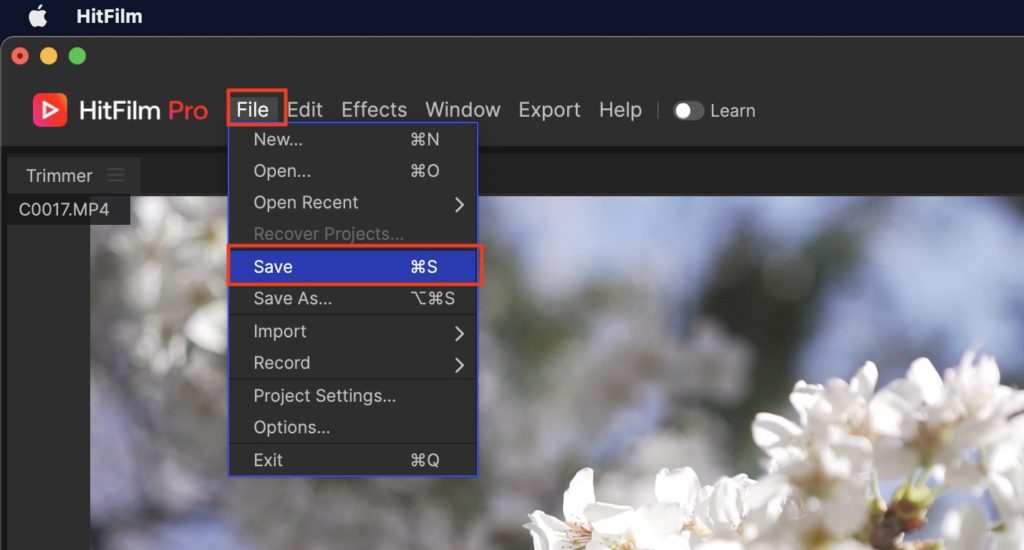Open the Window menu
Viewport: 1024px width, 550px height.
[x=462, y=110]
